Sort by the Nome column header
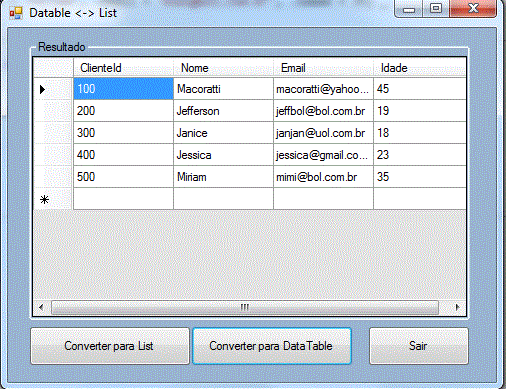The image size is (506, 389). click(x=223, y=68)
